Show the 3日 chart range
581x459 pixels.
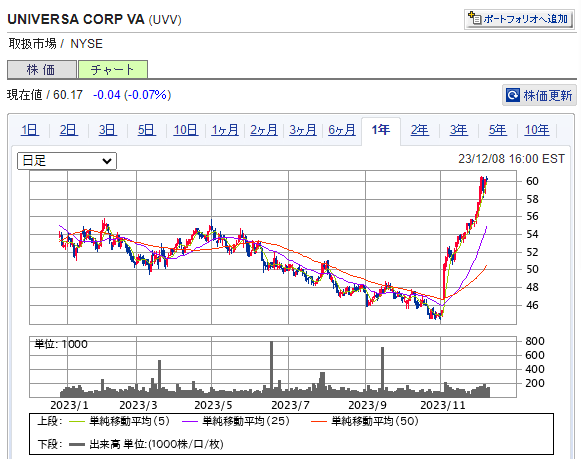pos(107,130)
